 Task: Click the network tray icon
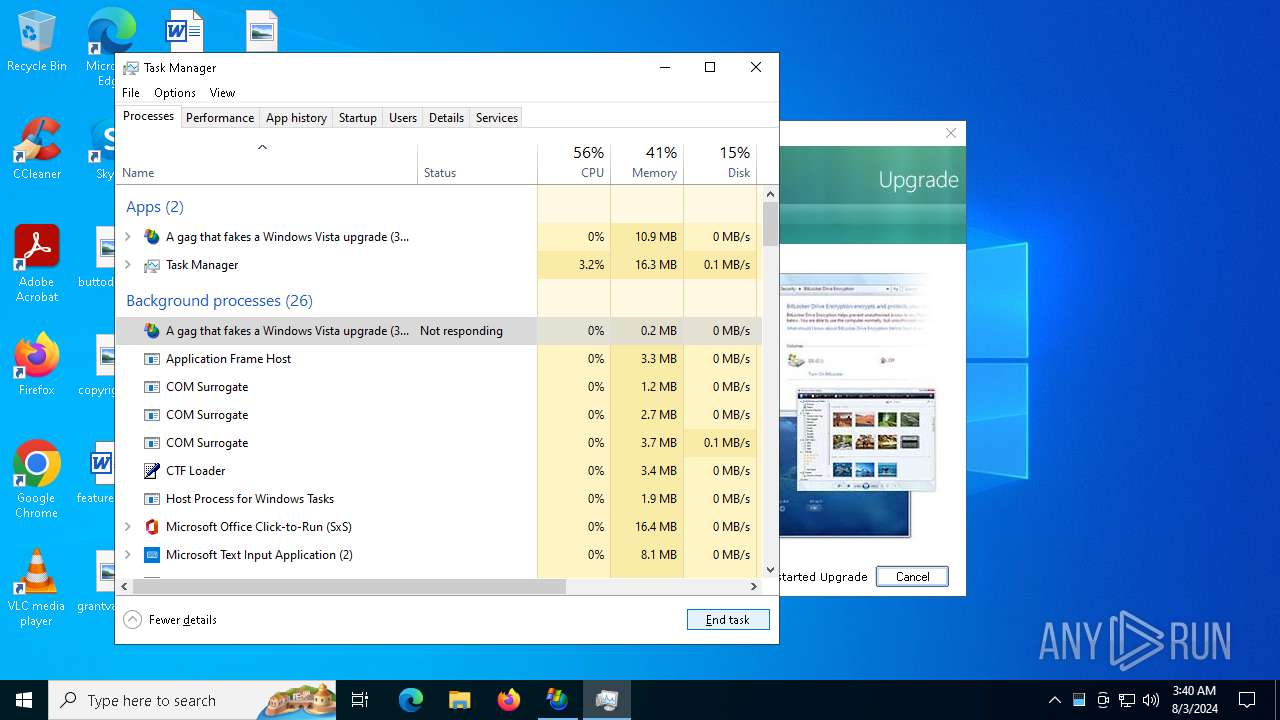(x=1127, y=700)
